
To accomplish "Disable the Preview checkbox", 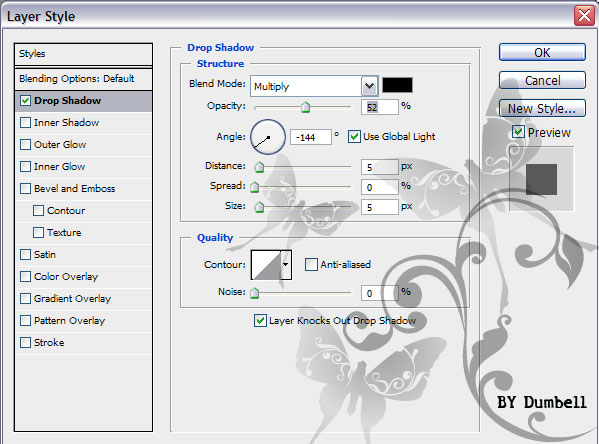I will (x=518, y=132).
